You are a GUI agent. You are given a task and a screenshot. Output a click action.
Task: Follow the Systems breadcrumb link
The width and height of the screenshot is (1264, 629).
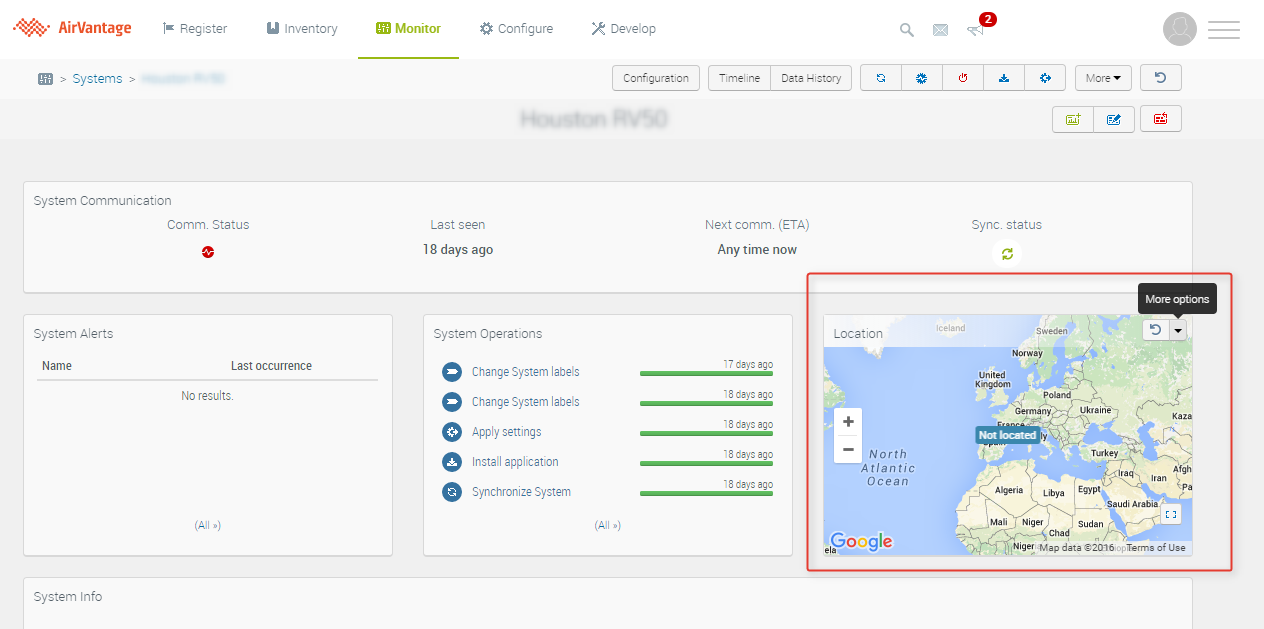point(97,79)
